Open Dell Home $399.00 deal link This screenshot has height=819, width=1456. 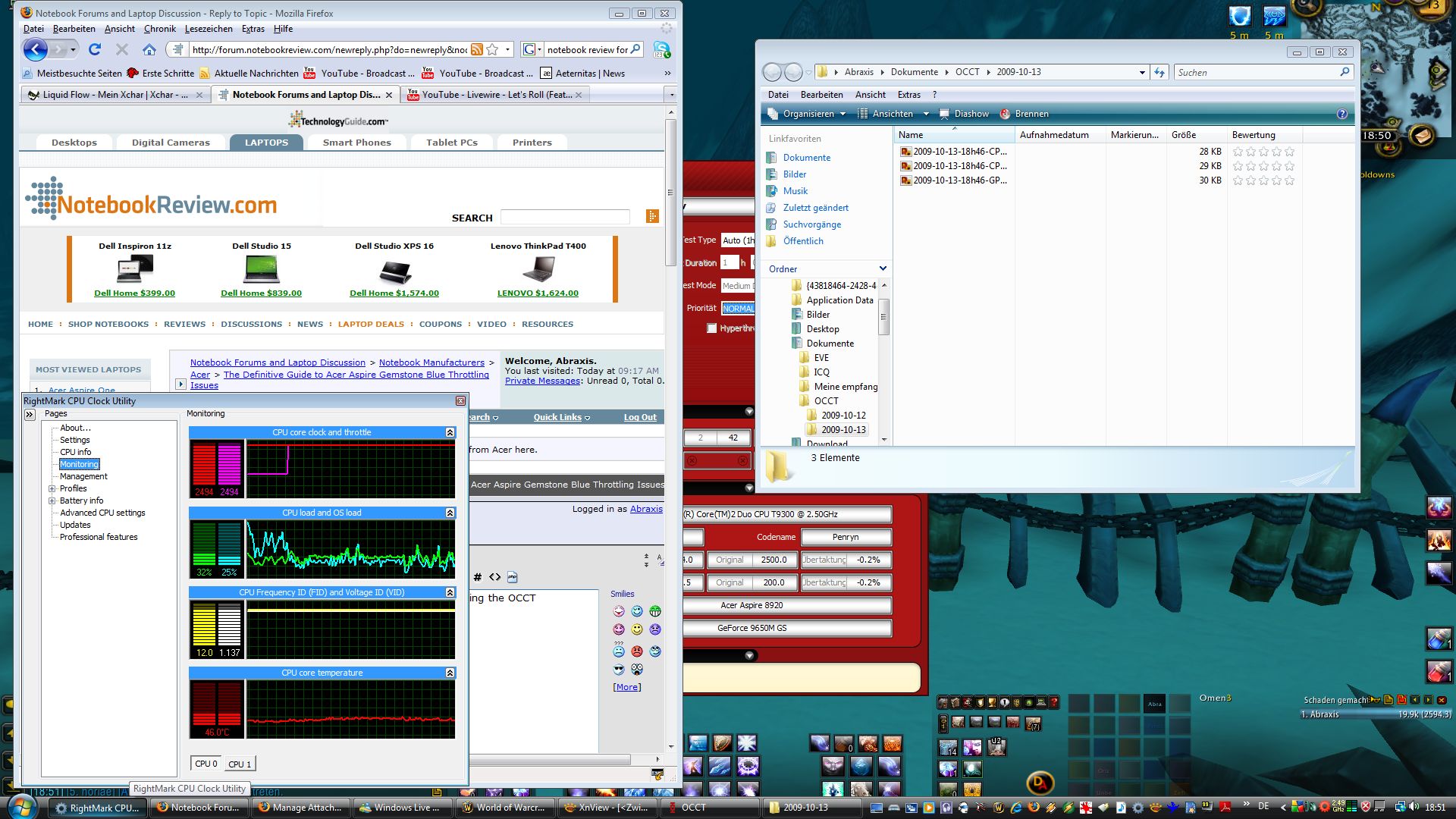click(x=134, y=293)
